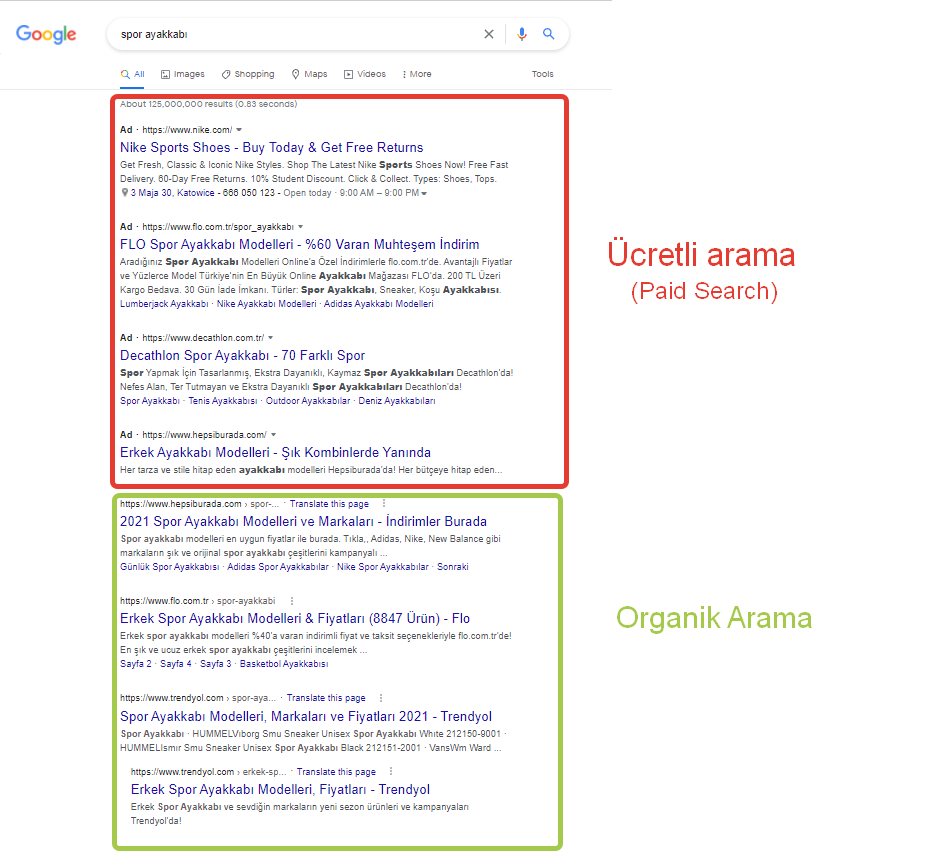Open the Shopping tab
Image resolution: width=949 pixels, height=852 pixels.
tap(248, 74)
